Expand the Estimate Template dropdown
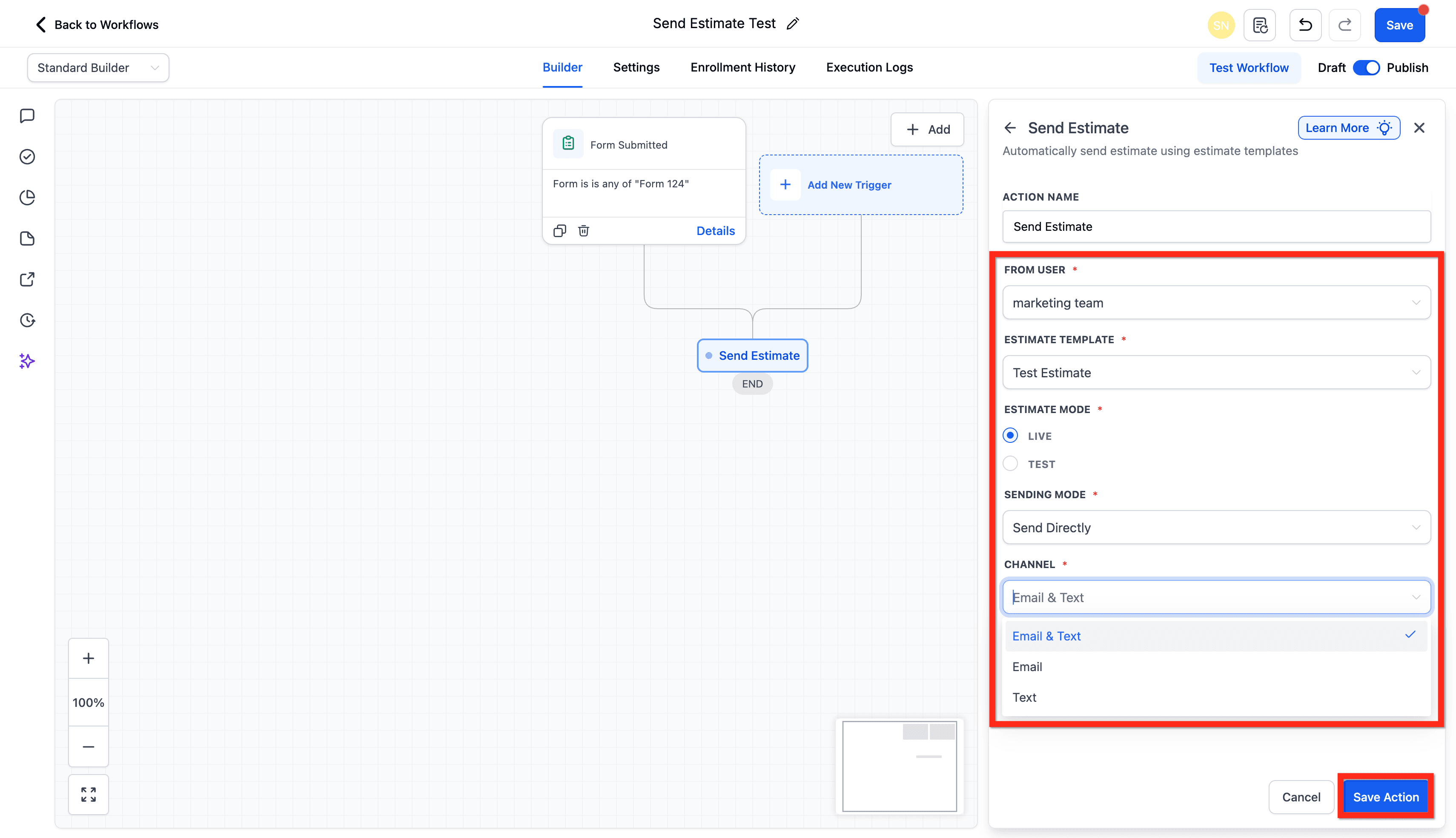 point(1216,373)
